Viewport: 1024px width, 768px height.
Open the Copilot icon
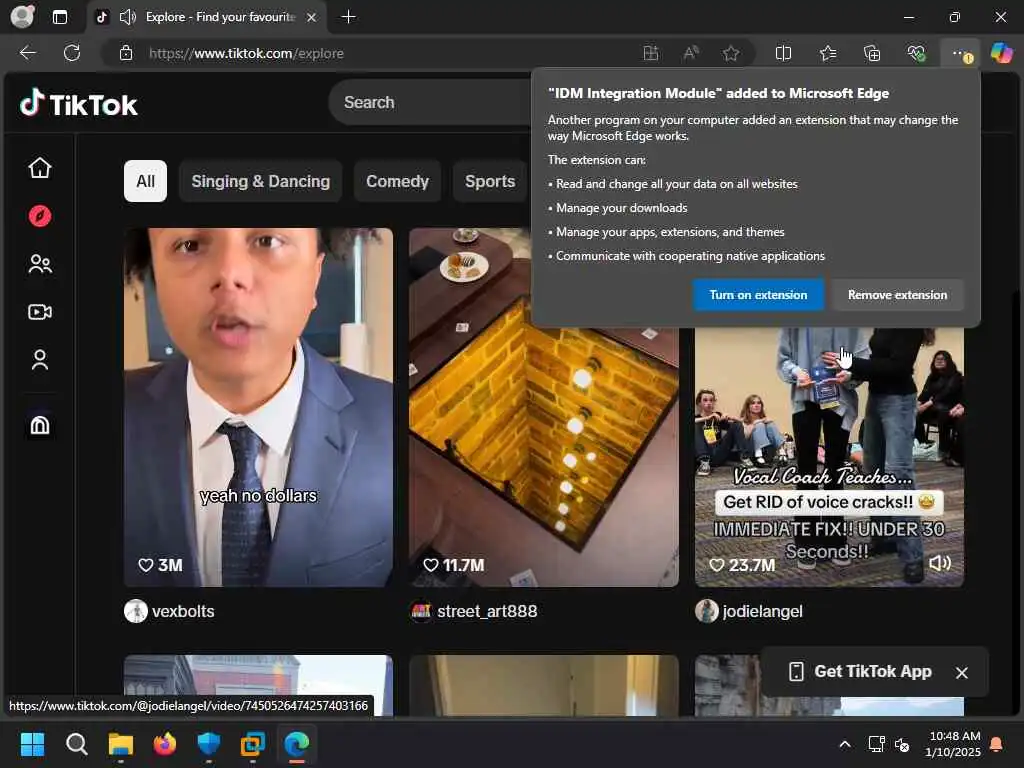pos(1001,53)
